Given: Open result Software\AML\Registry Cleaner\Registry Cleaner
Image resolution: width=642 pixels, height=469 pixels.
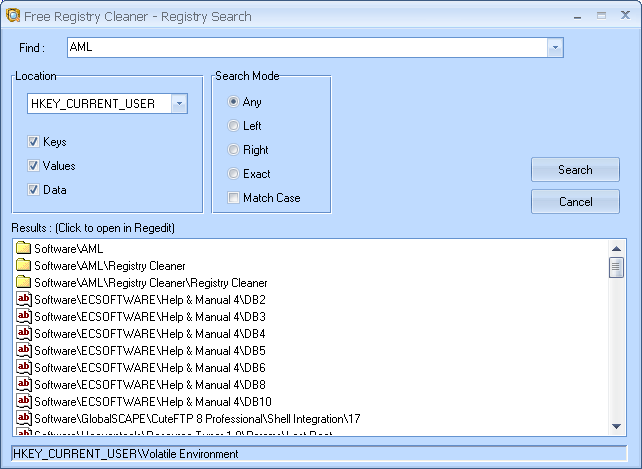Looking at the screenshot, I should click(x=151, y=283).
